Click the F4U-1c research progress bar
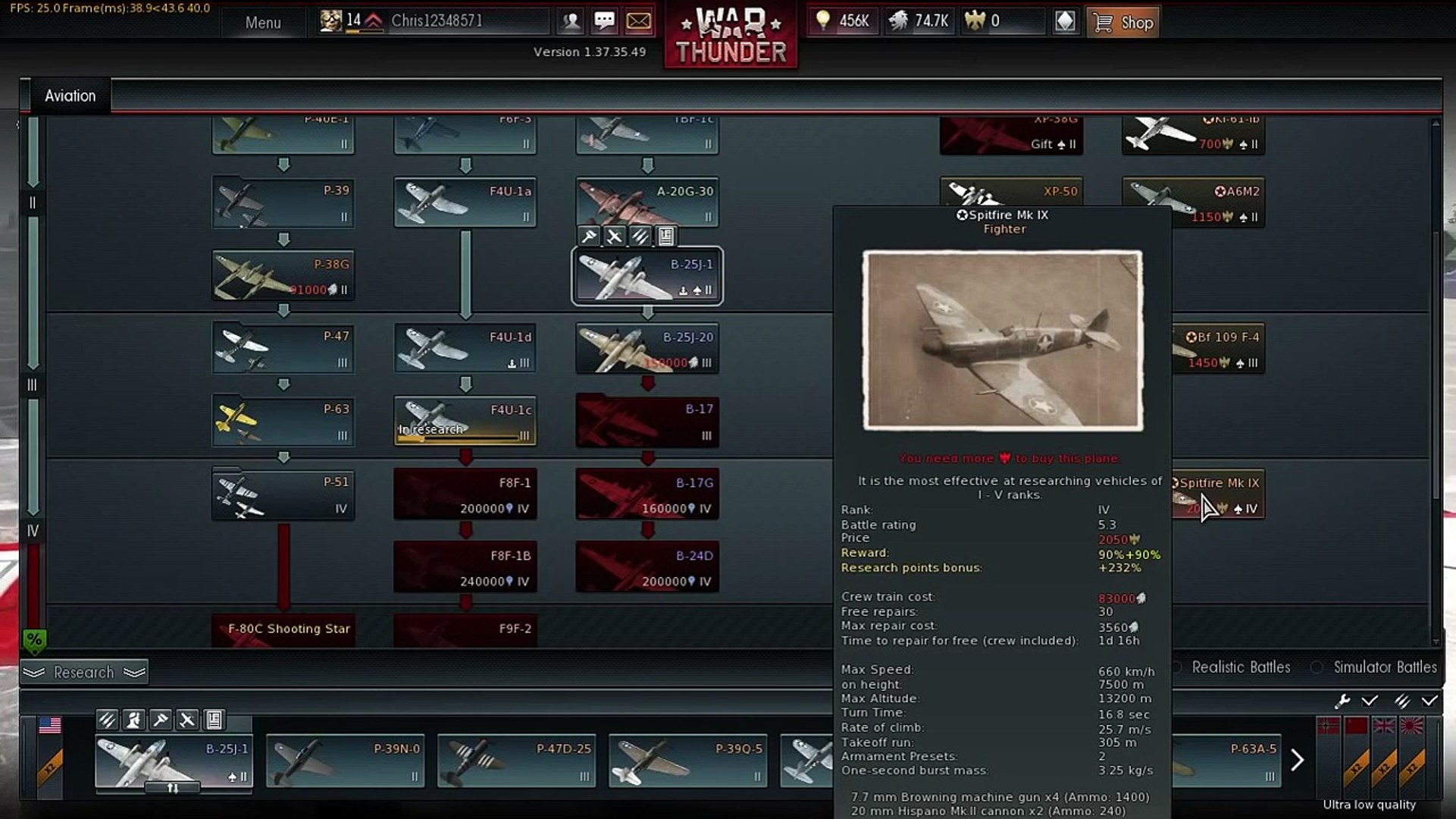This screenshot has width=1456, height=819. (465, 438)
